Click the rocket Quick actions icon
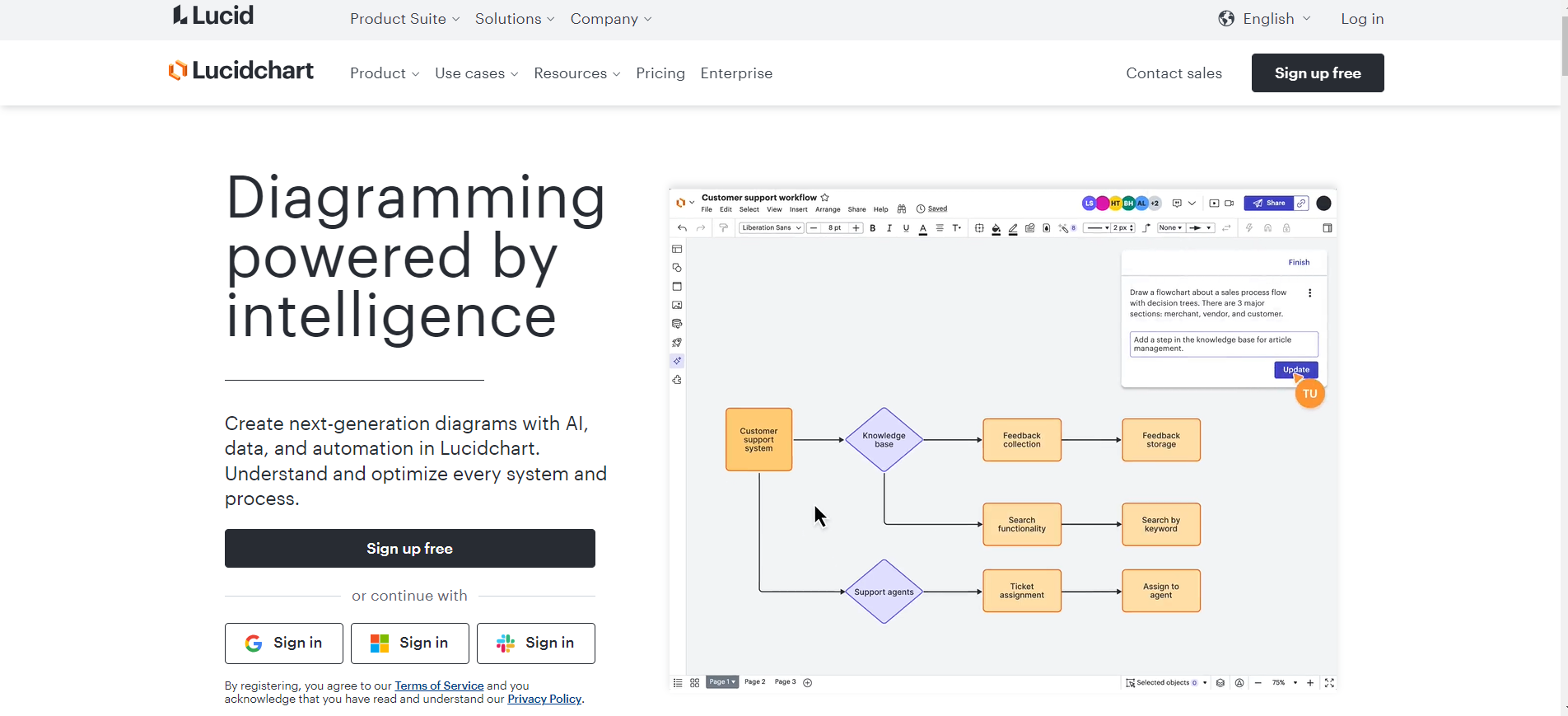1568x716 pixels. click(x=677, y=343)
